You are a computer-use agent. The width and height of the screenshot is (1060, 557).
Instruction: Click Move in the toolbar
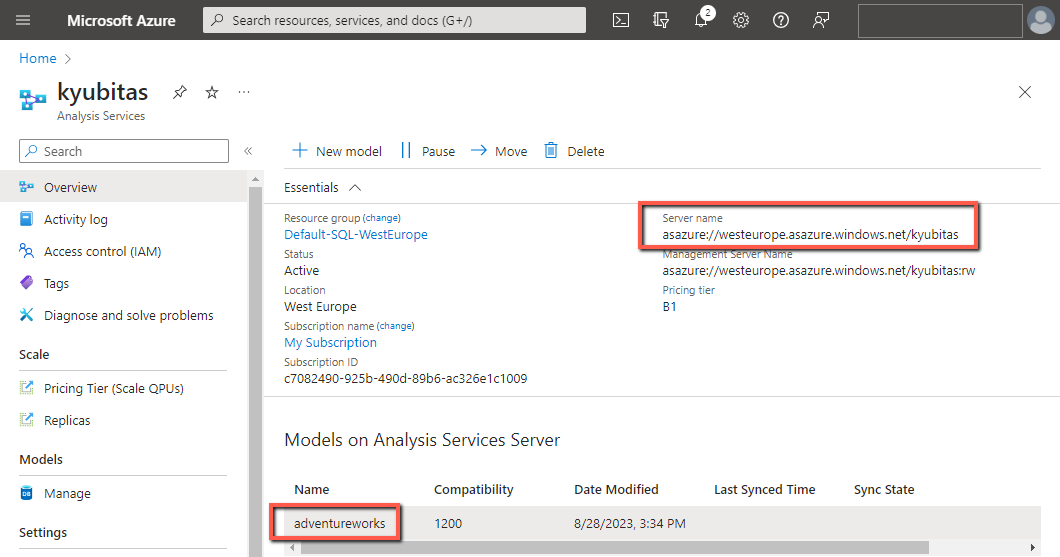click(x=499, y=151)
